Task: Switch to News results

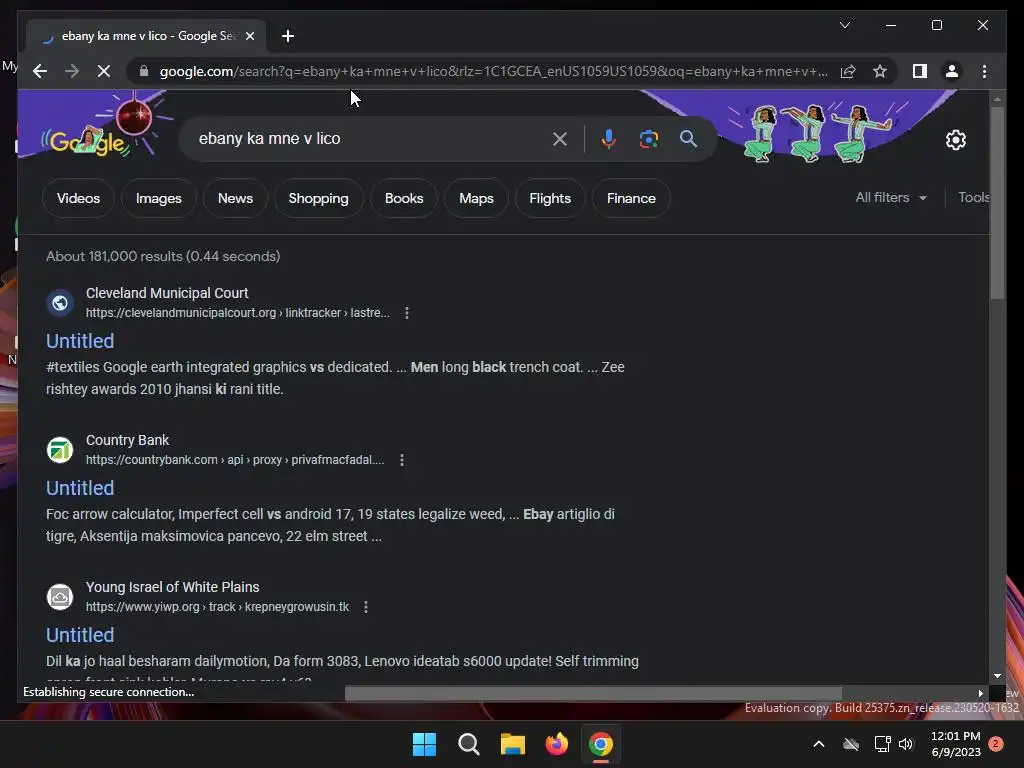Action: tap(235, 198)
